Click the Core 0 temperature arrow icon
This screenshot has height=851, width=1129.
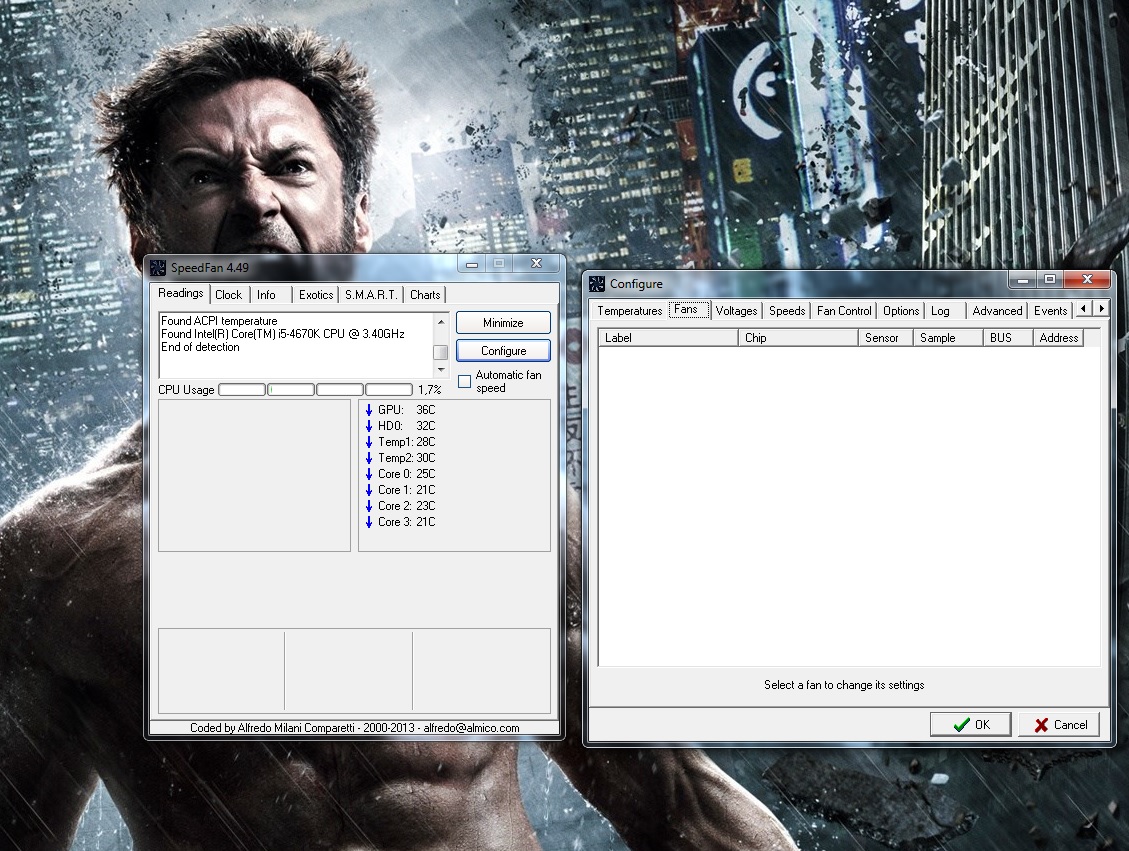click(x=369, y=474)
